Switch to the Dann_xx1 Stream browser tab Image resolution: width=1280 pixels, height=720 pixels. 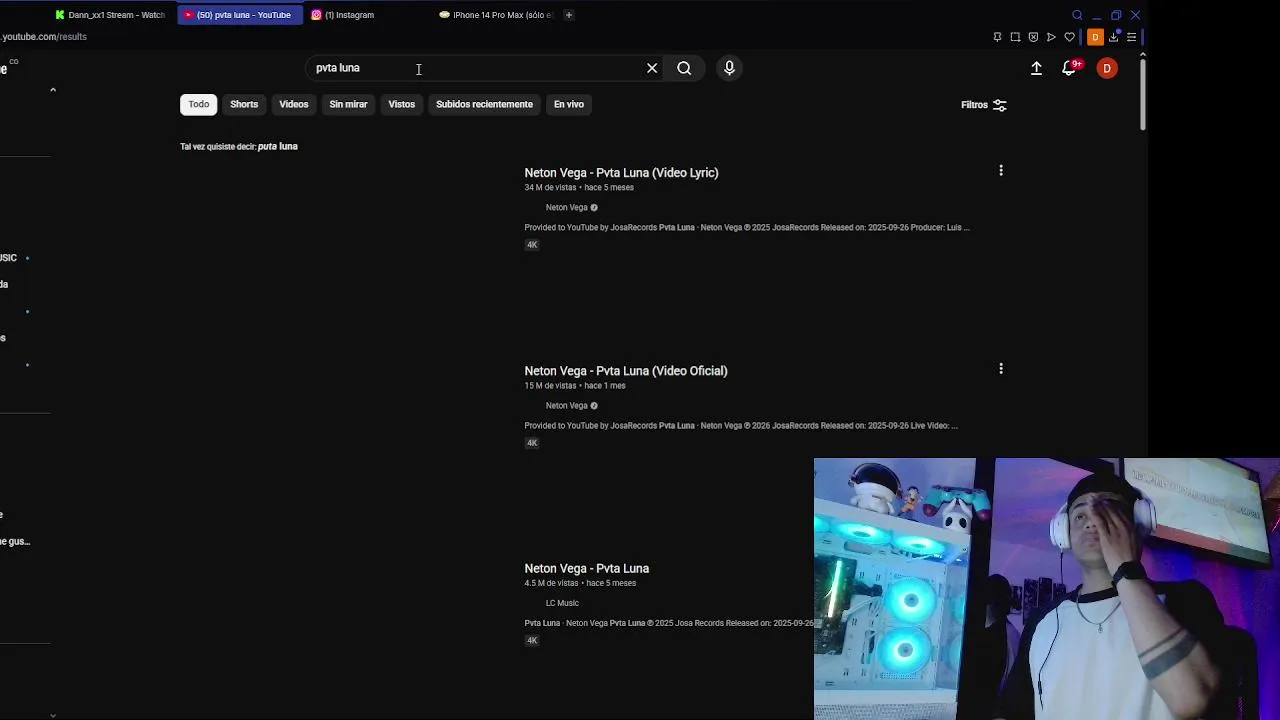(x=110, y=15)
